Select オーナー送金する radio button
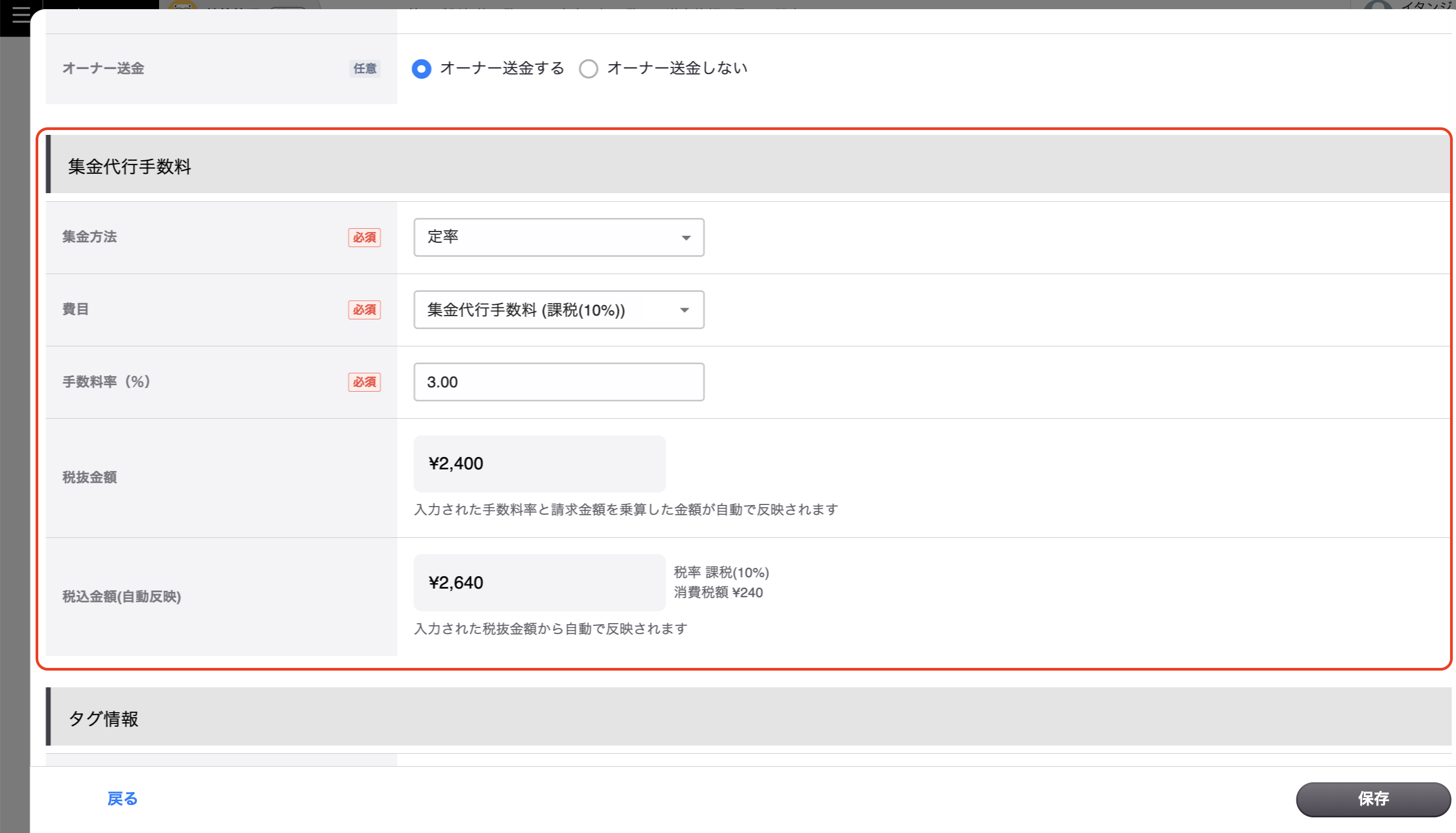 pos(422,69)
